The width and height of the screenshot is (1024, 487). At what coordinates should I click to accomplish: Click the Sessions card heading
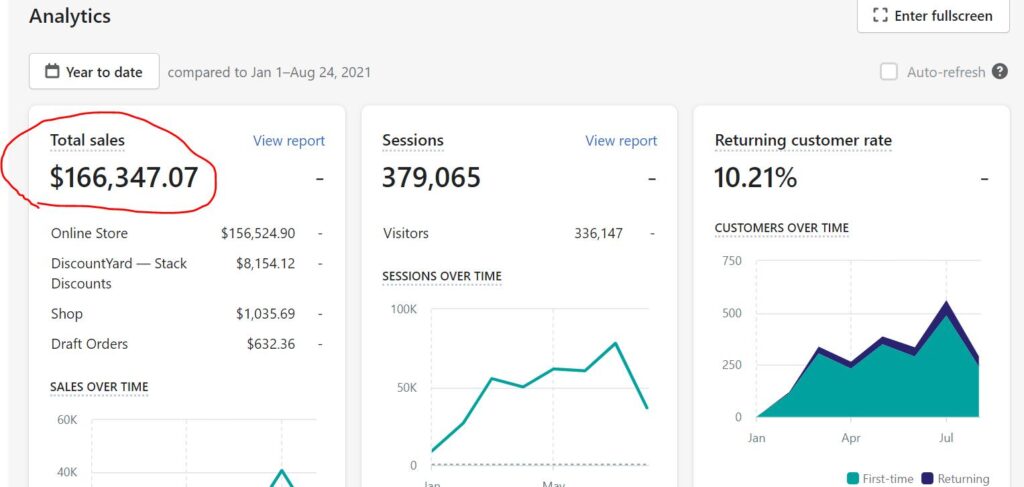pyautogui.click(x=413, y=140)
